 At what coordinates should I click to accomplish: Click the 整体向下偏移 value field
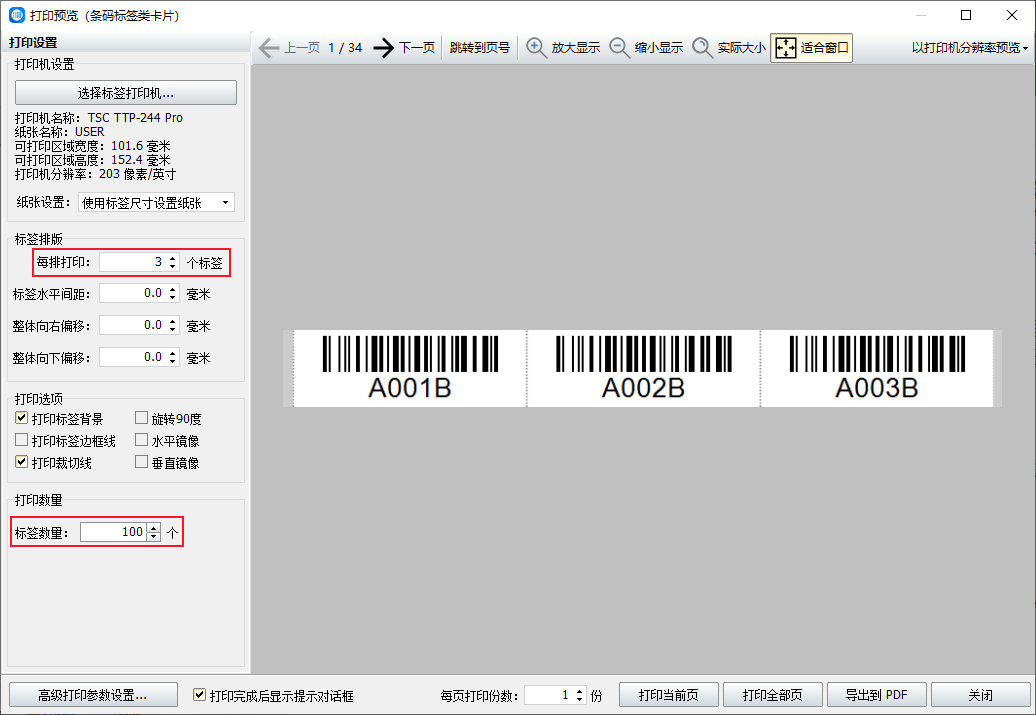(x=133, y=357)
